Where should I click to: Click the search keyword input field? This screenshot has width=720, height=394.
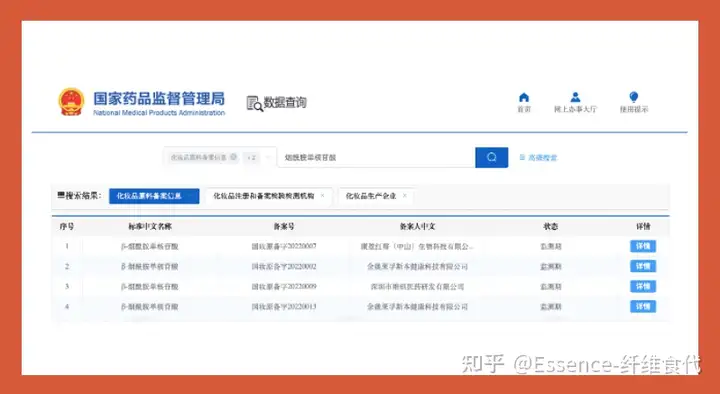pyautogui.click(x=377, y=158)
